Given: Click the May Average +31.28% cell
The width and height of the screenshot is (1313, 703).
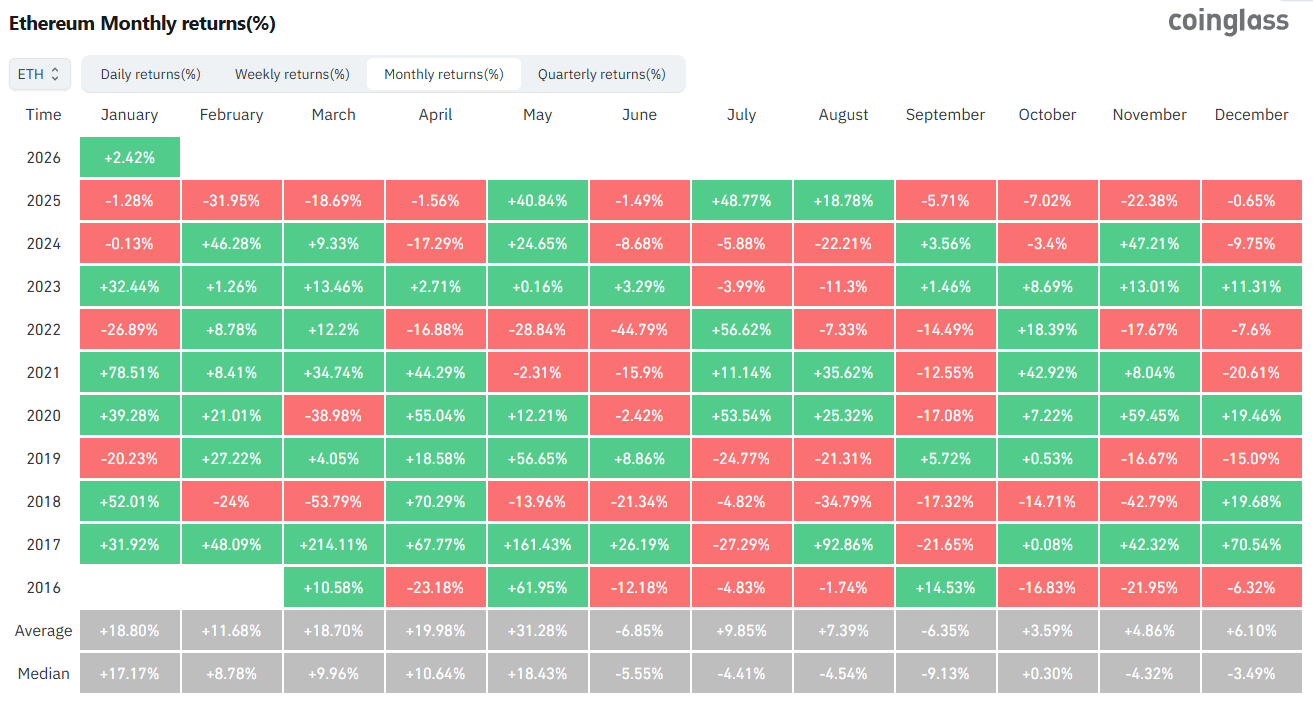Looking at the screenshot, I should (x=537, y=631).
